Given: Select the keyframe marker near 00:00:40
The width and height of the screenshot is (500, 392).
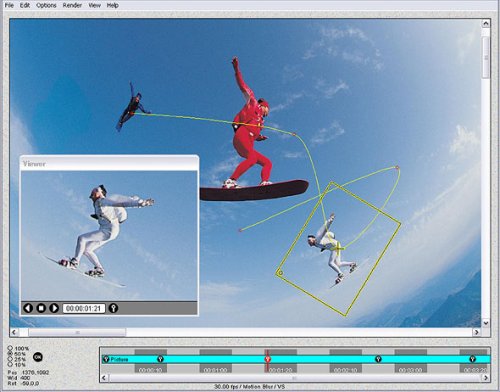Looking at the screenshot, I should click(160, 359).
